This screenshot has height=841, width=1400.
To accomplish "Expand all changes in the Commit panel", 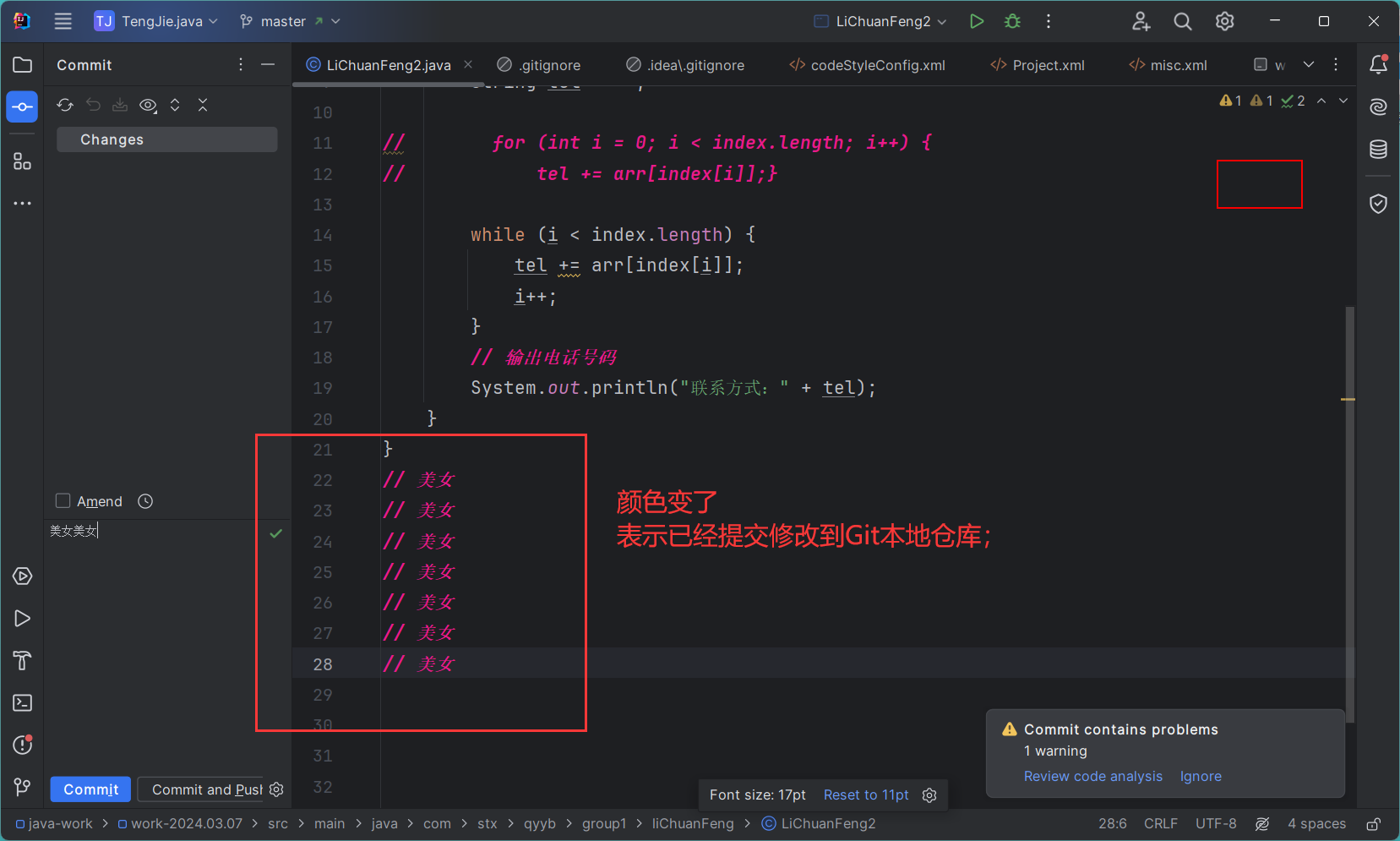I will [175, 105].
